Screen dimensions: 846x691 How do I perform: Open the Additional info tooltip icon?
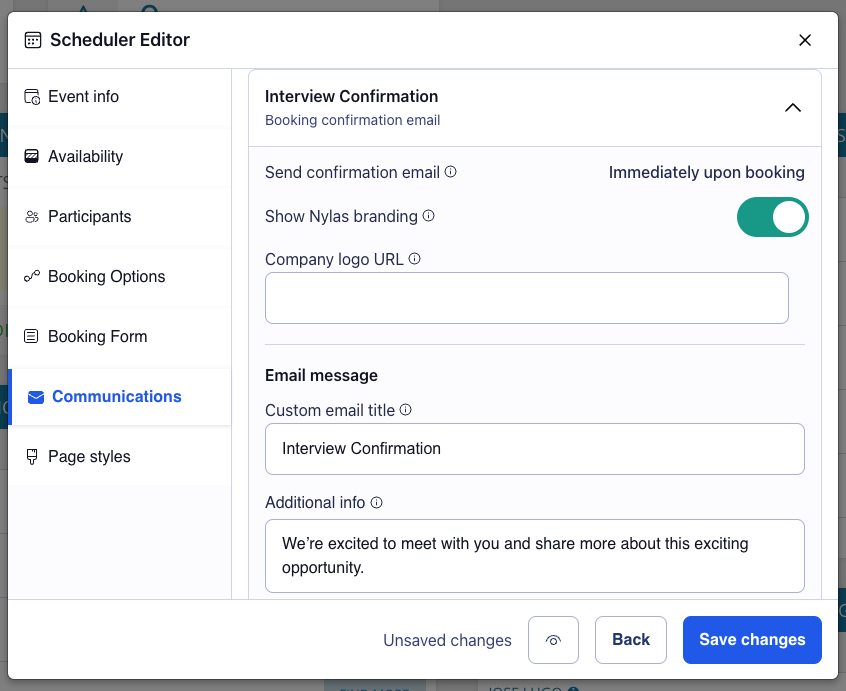(376, 502)
